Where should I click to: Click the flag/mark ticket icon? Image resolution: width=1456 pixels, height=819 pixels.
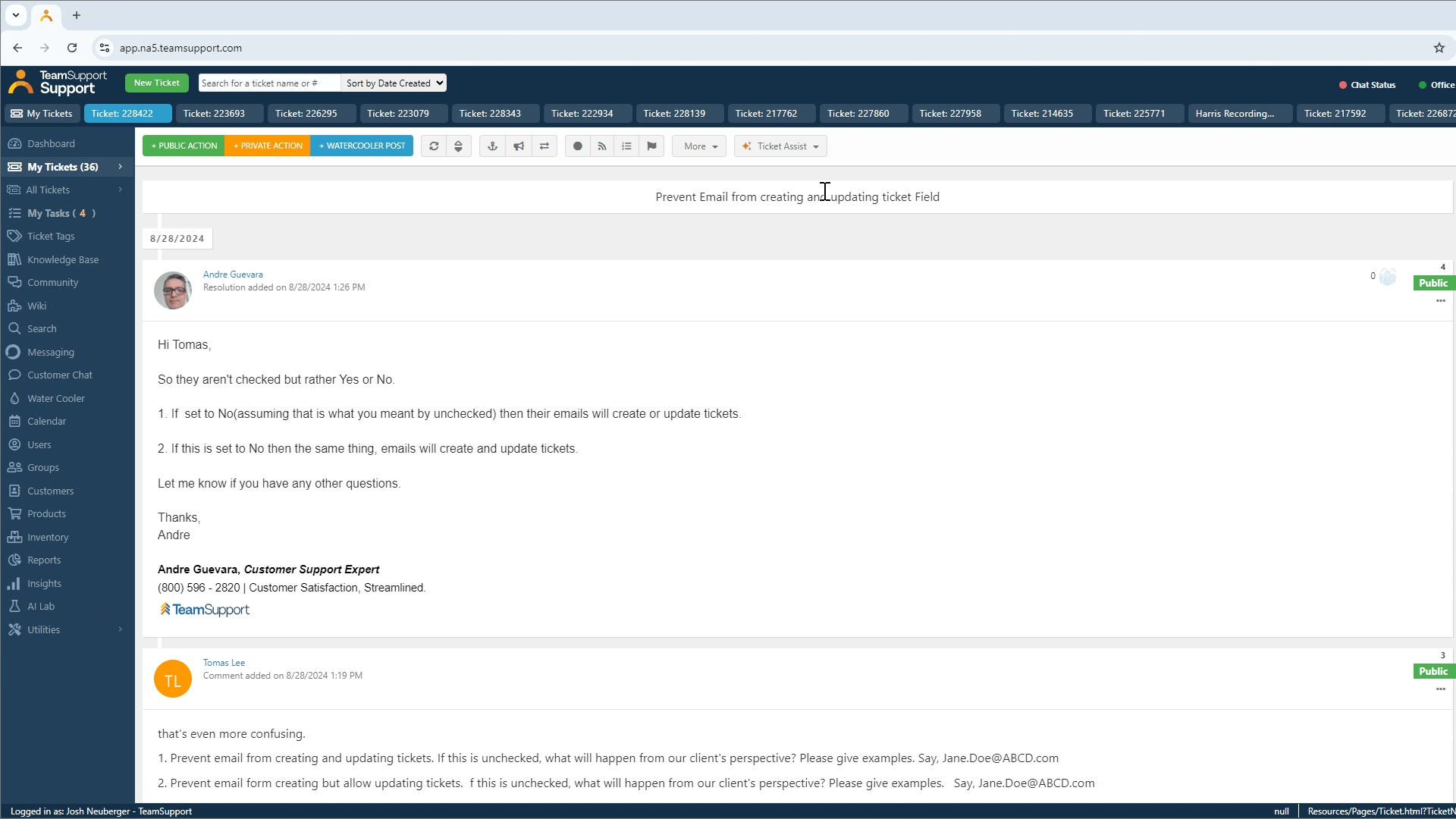click(652, 146)
